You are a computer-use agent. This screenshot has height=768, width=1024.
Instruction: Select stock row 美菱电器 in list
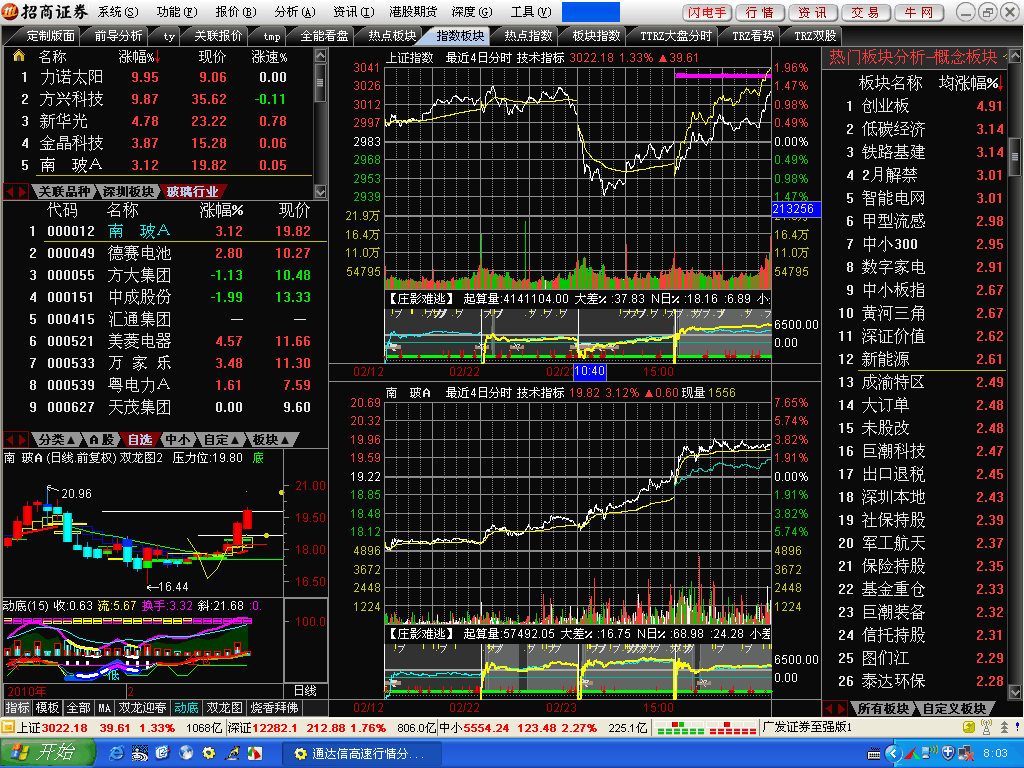pos(140,341)
